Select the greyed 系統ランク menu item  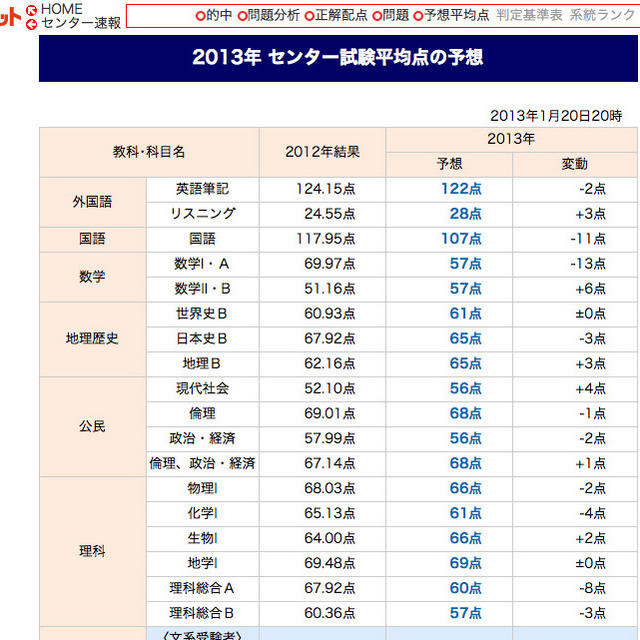pos(602,16)
